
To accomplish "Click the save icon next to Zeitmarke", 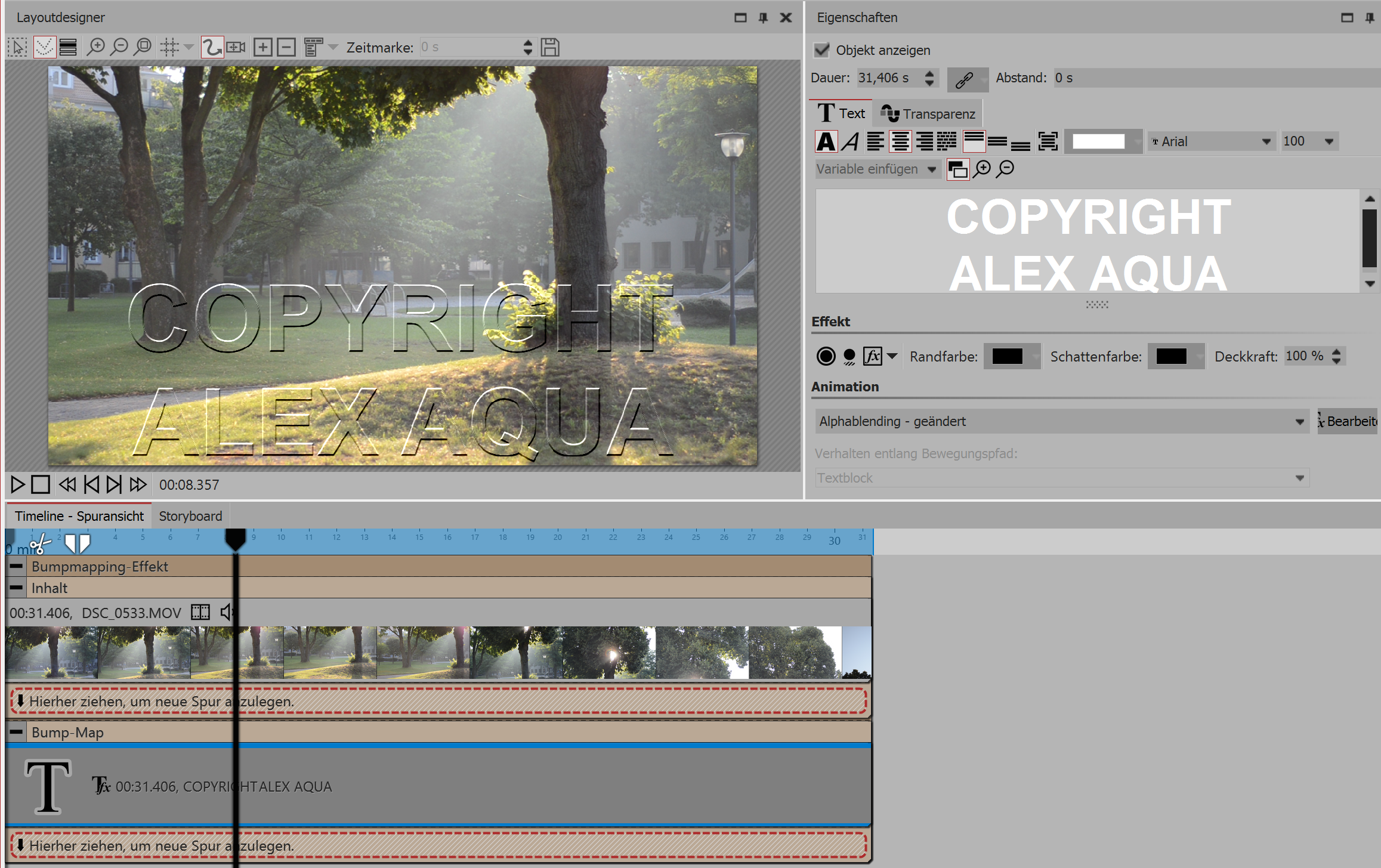I will 549,47.
